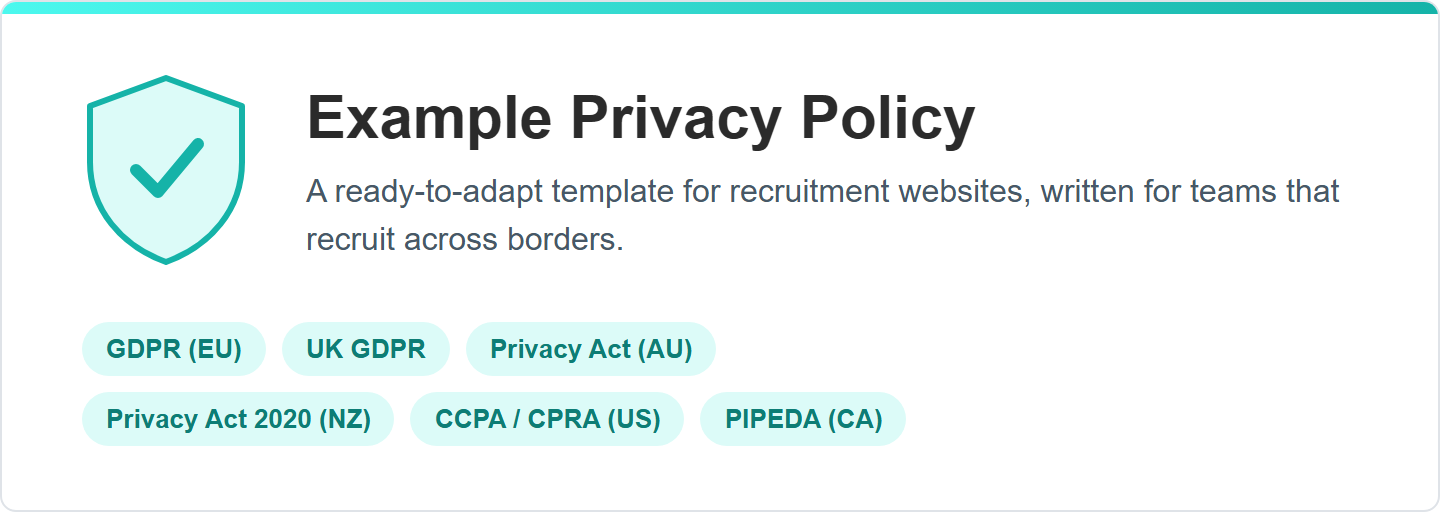
Task: Pick the CCPA / CPRA (US) tag
Action: click(547, 419)
